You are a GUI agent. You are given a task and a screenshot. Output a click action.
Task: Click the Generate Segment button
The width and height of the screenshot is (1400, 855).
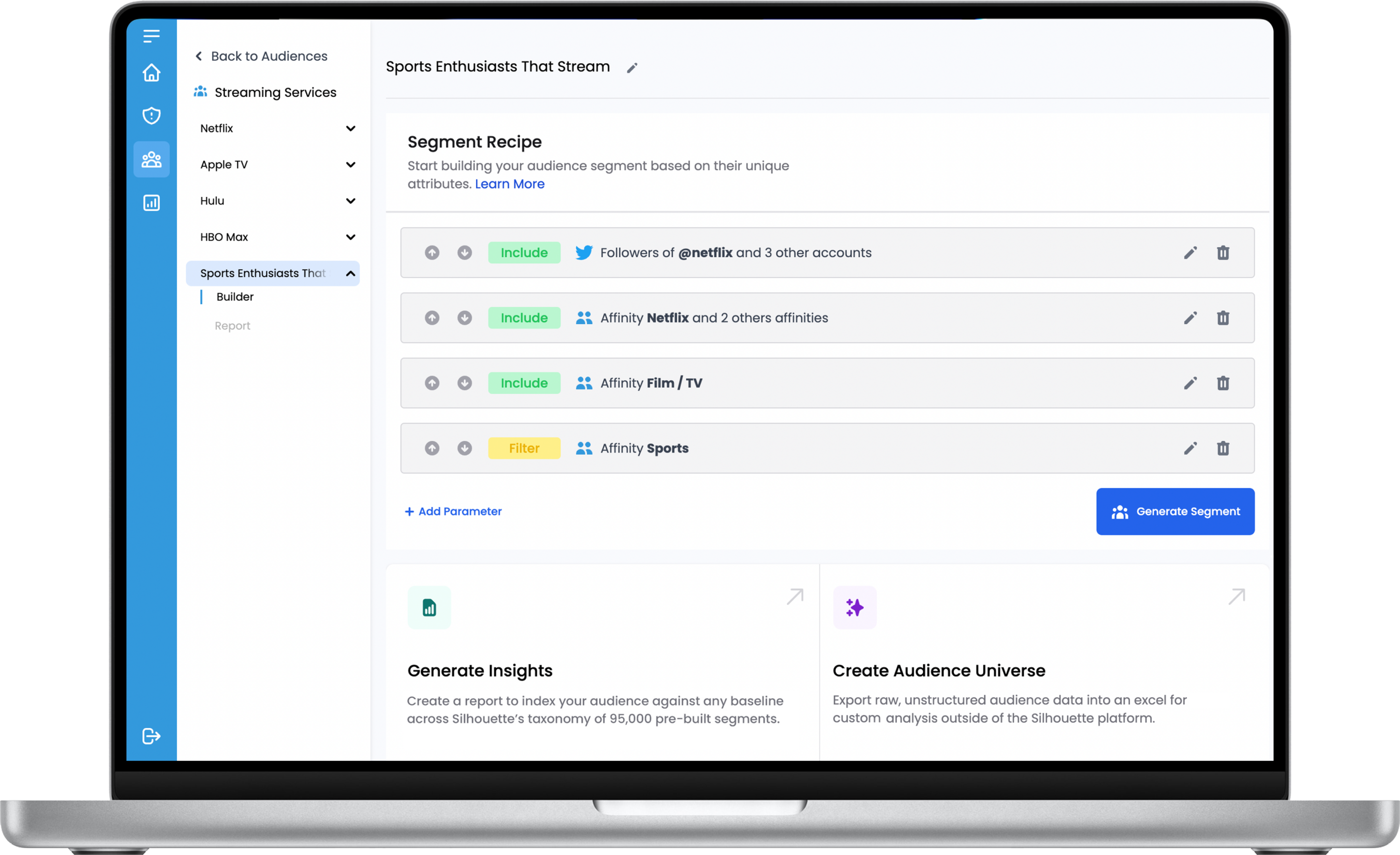(1175, 511)
